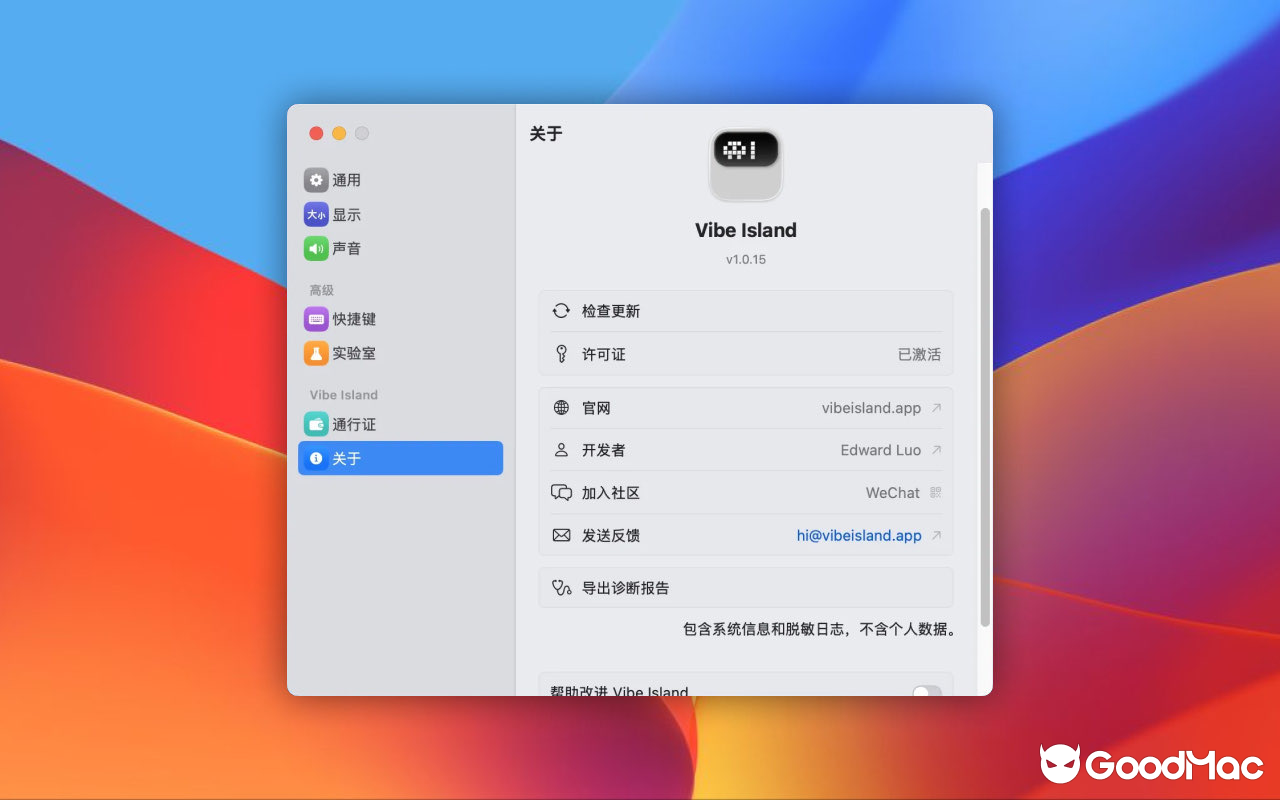Click the orange 实验室 flask icon
The image size is (1280, 800).
pos(316,353)
